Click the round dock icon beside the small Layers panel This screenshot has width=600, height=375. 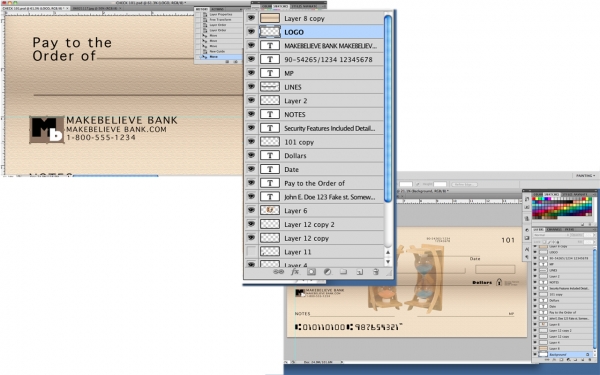coord(527,230)
